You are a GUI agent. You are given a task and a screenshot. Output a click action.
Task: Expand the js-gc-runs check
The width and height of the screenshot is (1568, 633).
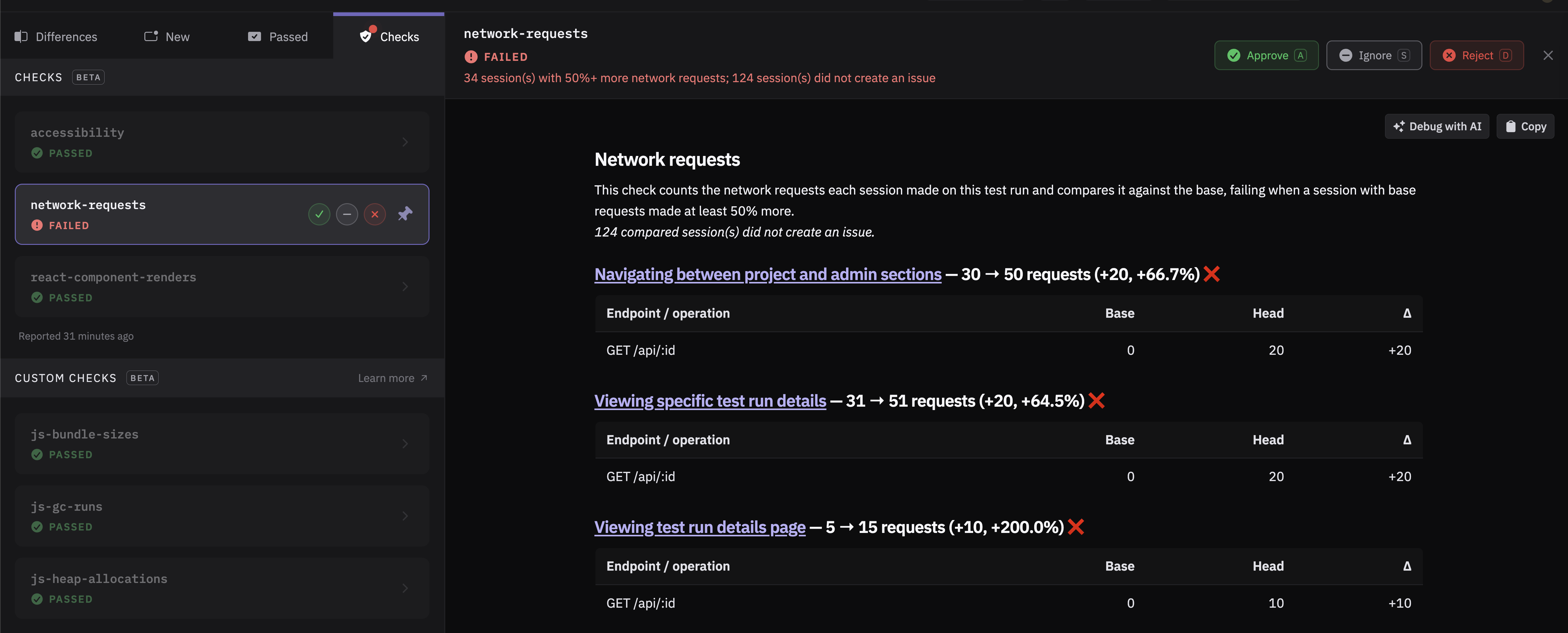tap(405, 516)
